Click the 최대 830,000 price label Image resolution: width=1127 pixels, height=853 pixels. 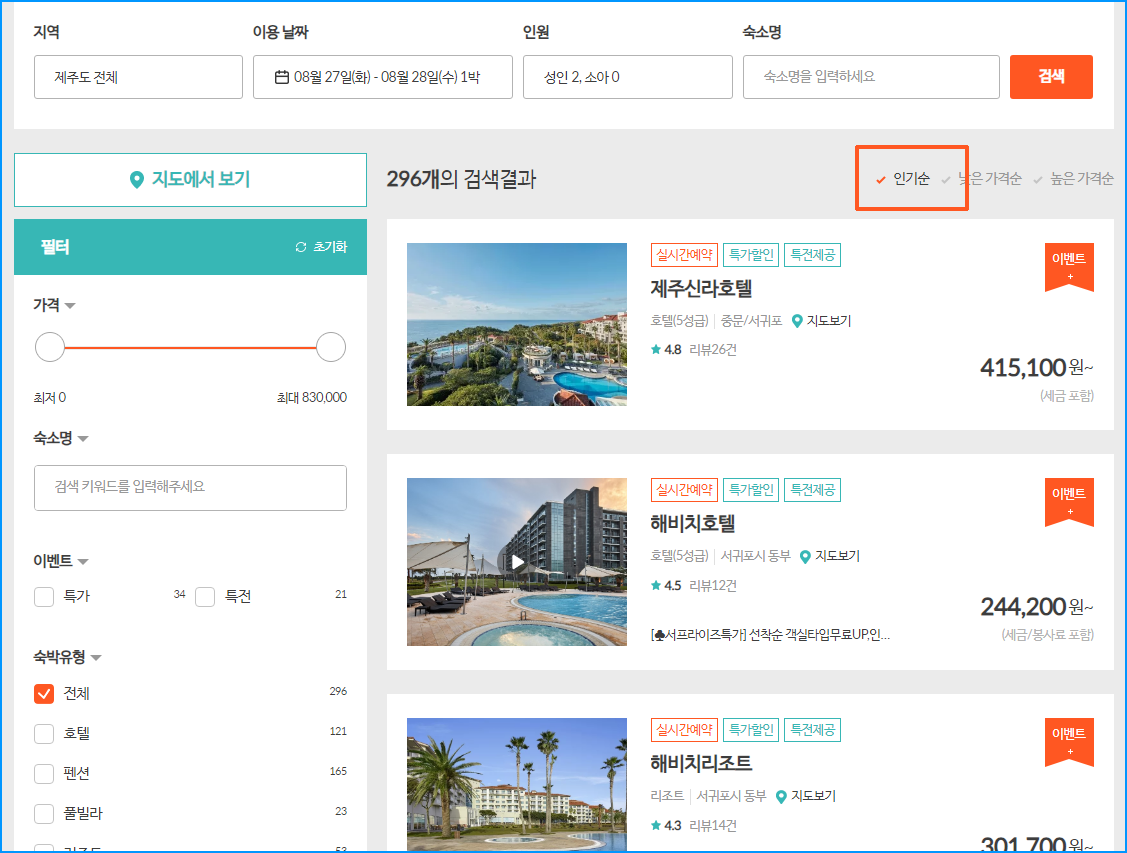(312, 397)
